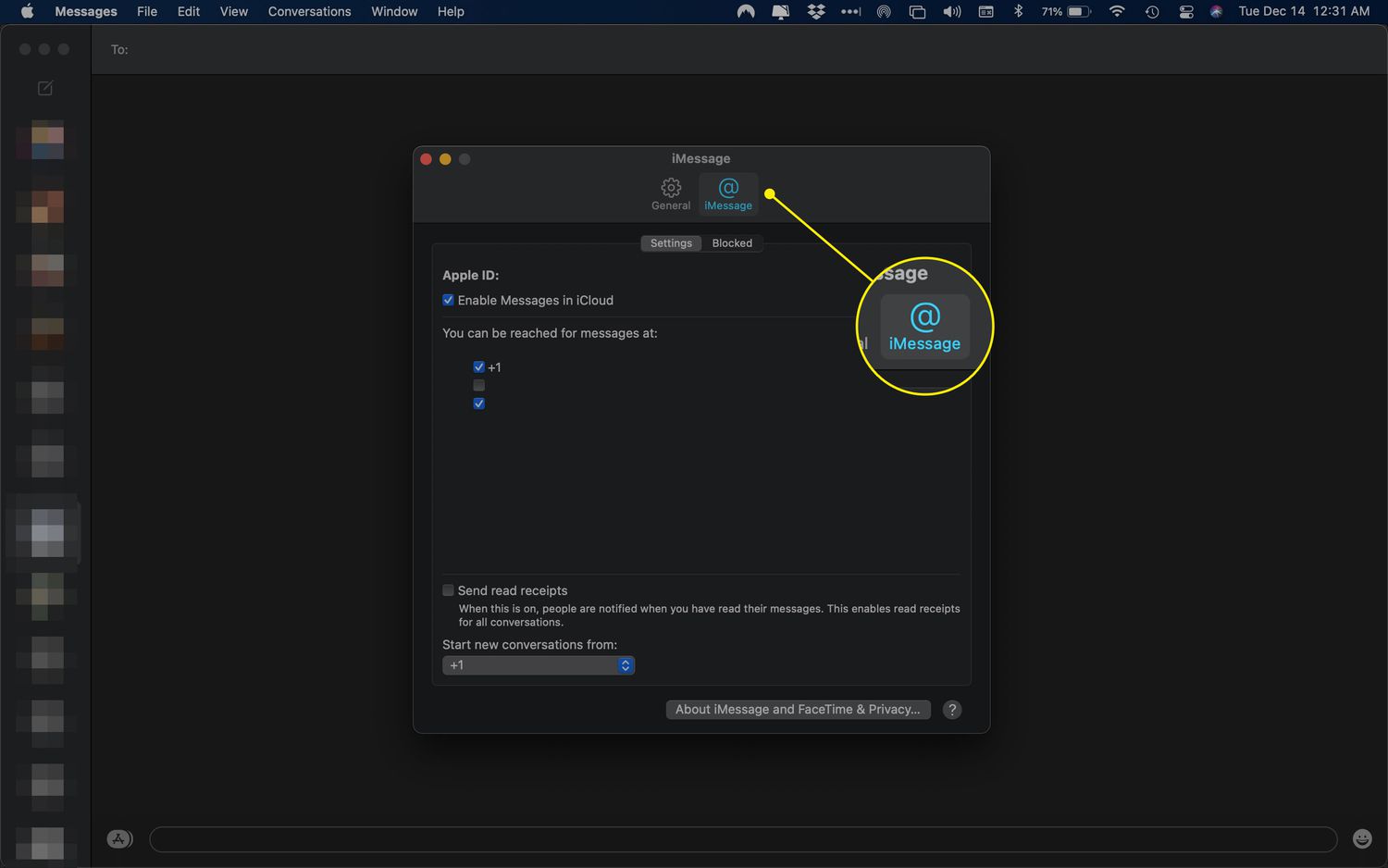Open the App Store apps button
Viewport: 1388px width, 868px height.
(119, 838)
